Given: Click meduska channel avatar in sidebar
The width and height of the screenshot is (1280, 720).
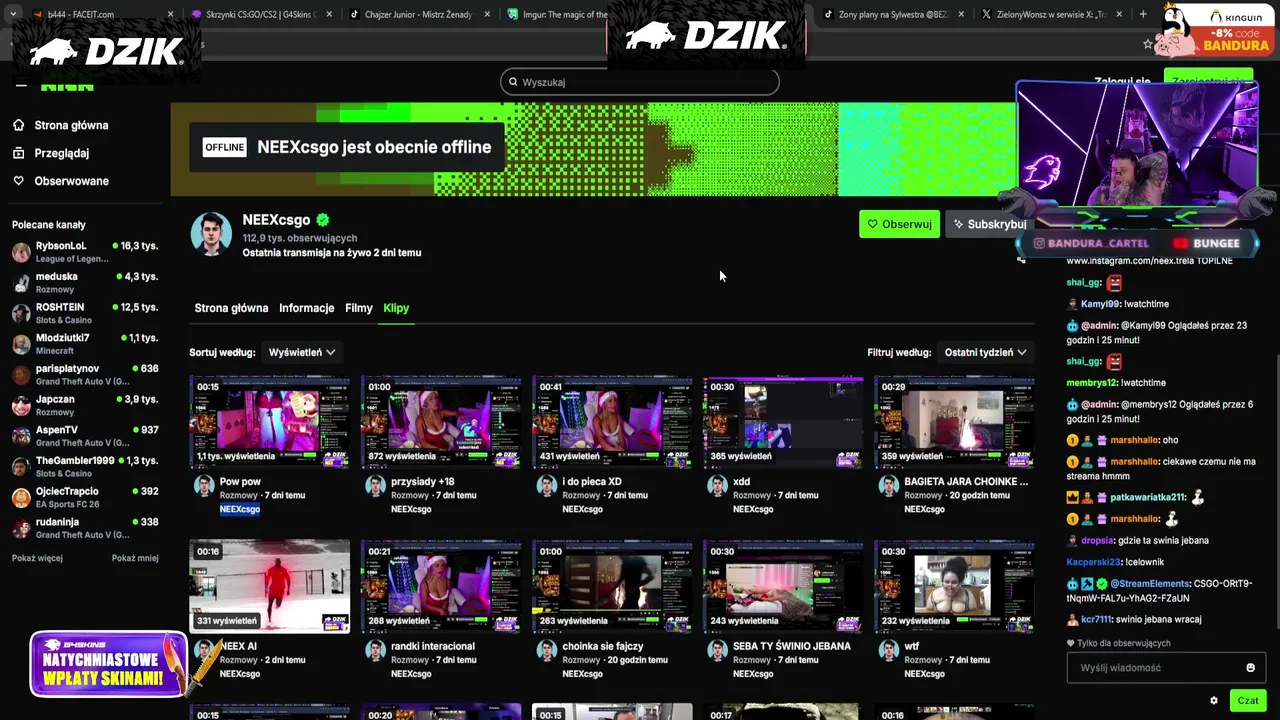Looking at the screenshot, I should (21, 283).
